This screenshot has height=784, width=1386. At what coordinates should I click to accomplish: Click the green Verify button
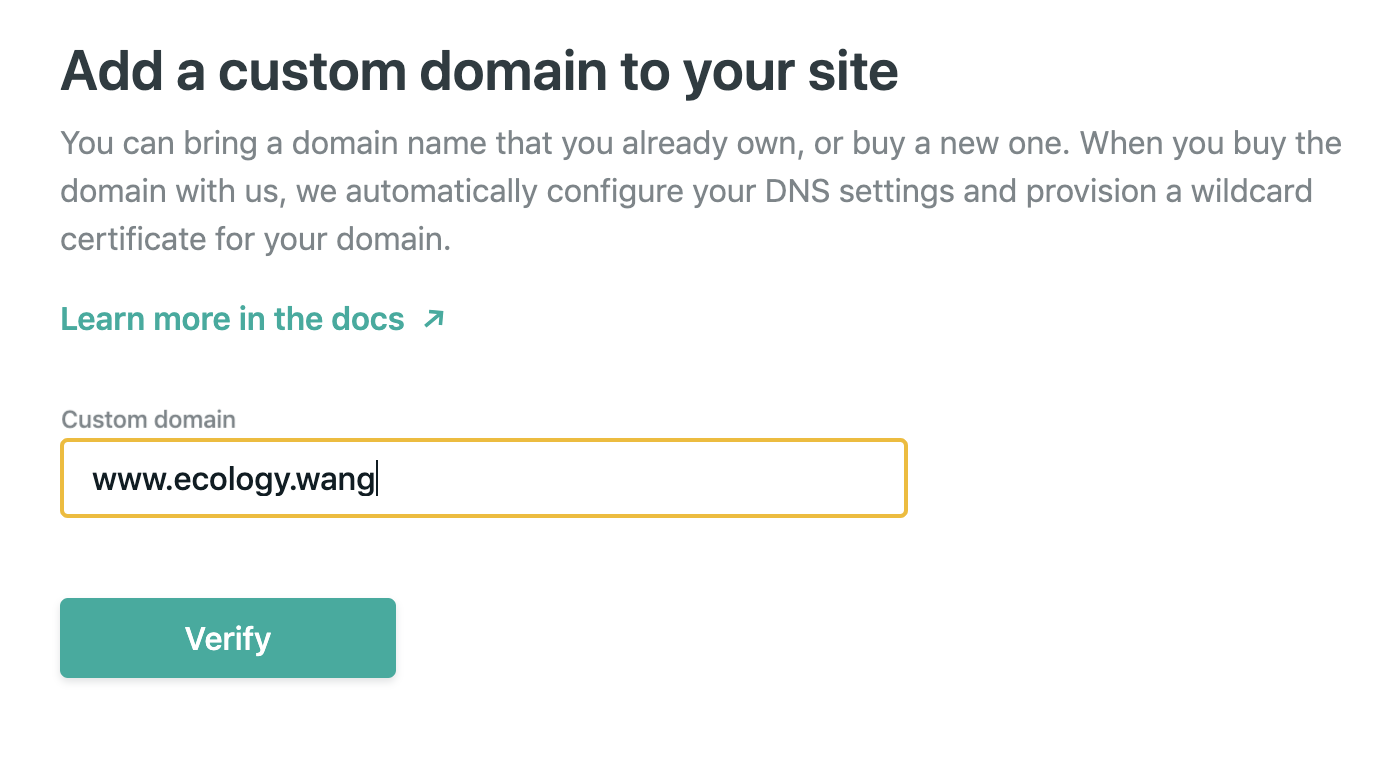pyautogui.click(x=228, y=638)
